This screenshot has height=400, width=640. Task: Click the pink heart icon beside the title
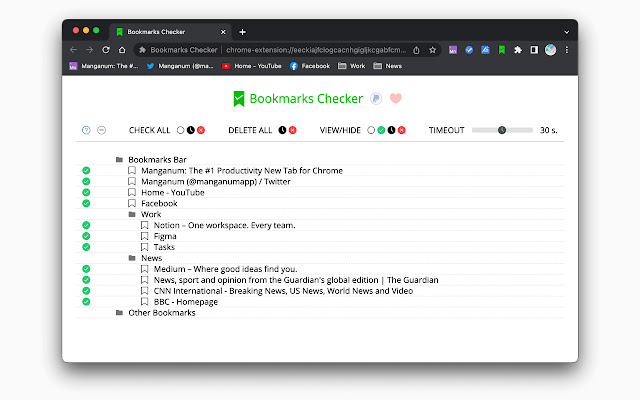396,98
